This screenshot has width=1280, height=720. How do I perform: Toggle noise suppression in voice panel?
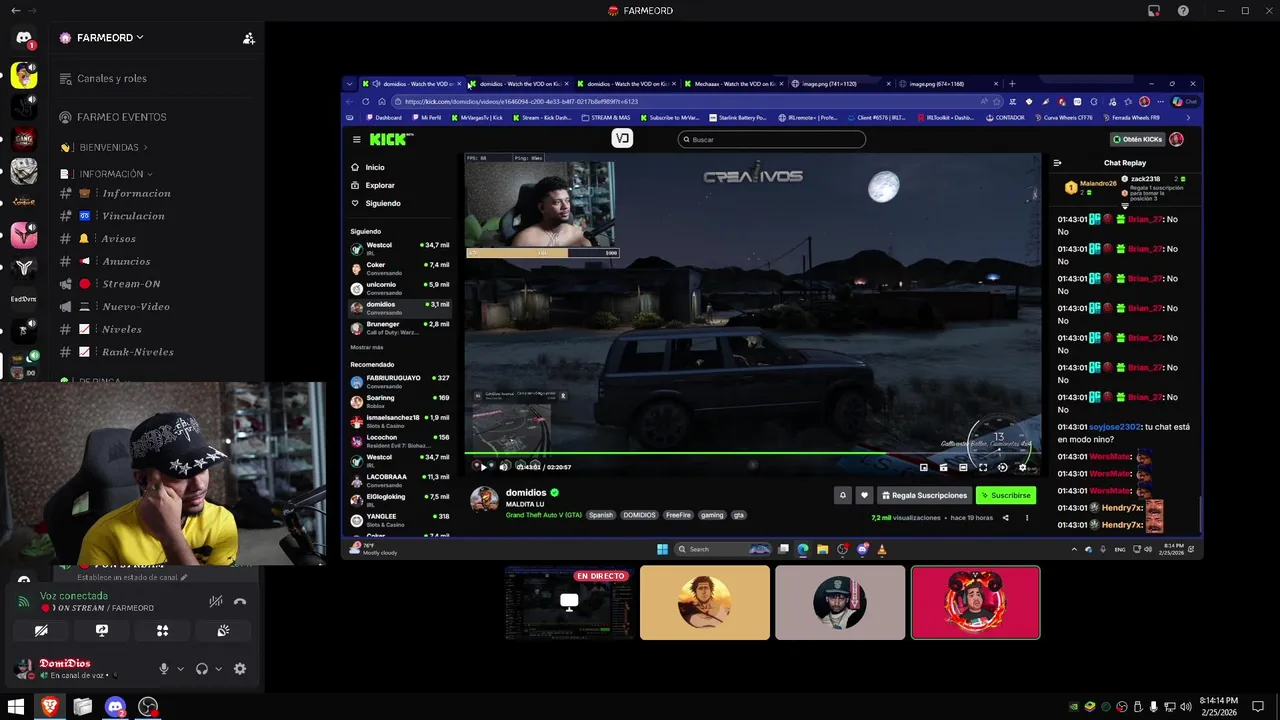point(215,602)
